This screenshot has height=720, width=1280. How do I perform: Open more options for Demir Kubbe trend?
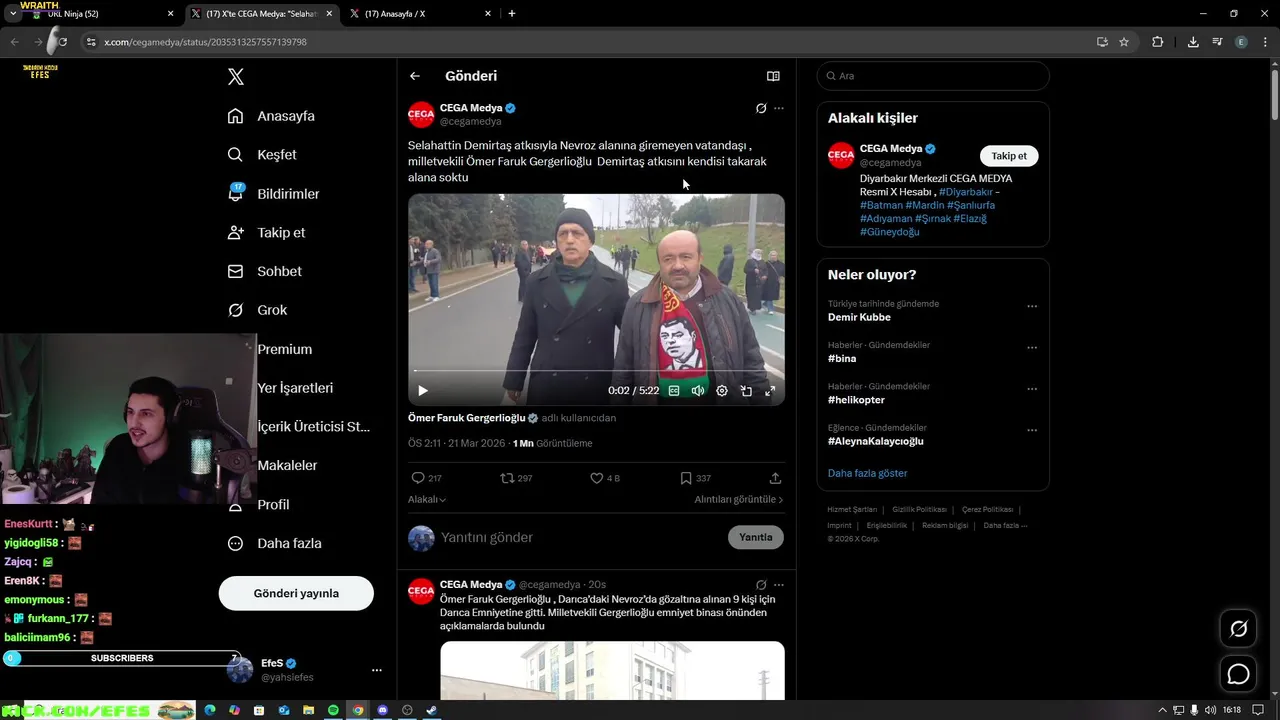click(x=1032, y=307)
